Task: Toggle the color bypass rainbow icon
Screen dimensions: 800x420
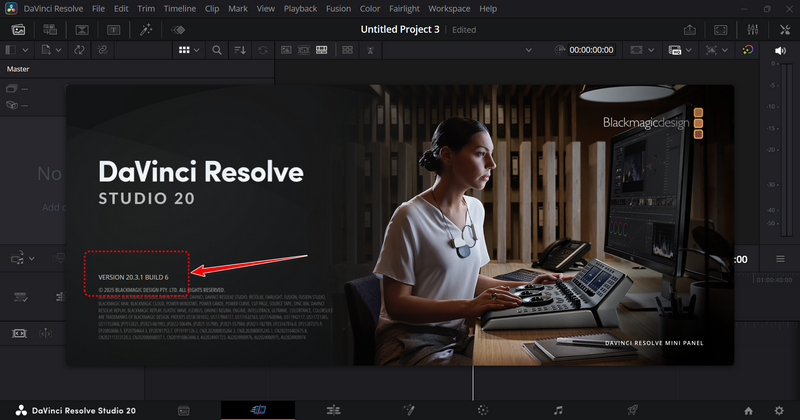Action: tap(748, 49)
